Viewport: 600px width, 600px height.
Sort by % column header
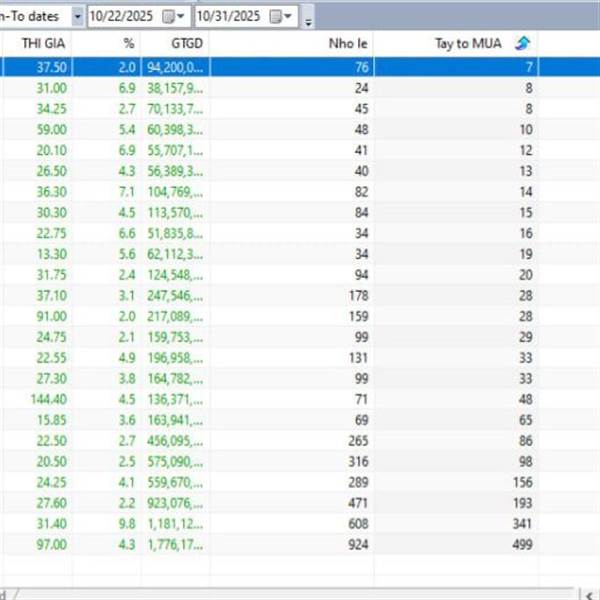(x=129, y=43)
